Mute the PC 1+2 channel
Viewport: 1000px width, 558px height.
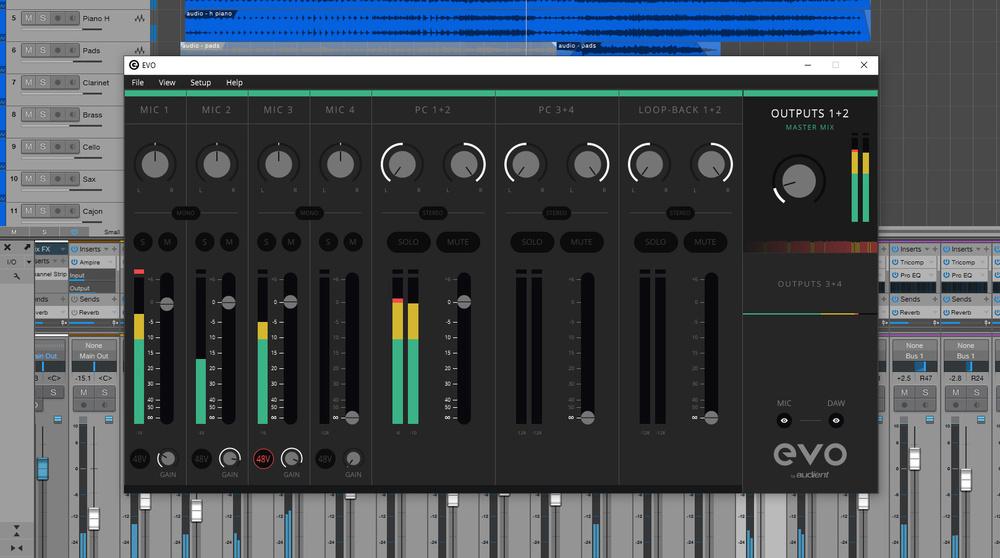tap(457, 242)
